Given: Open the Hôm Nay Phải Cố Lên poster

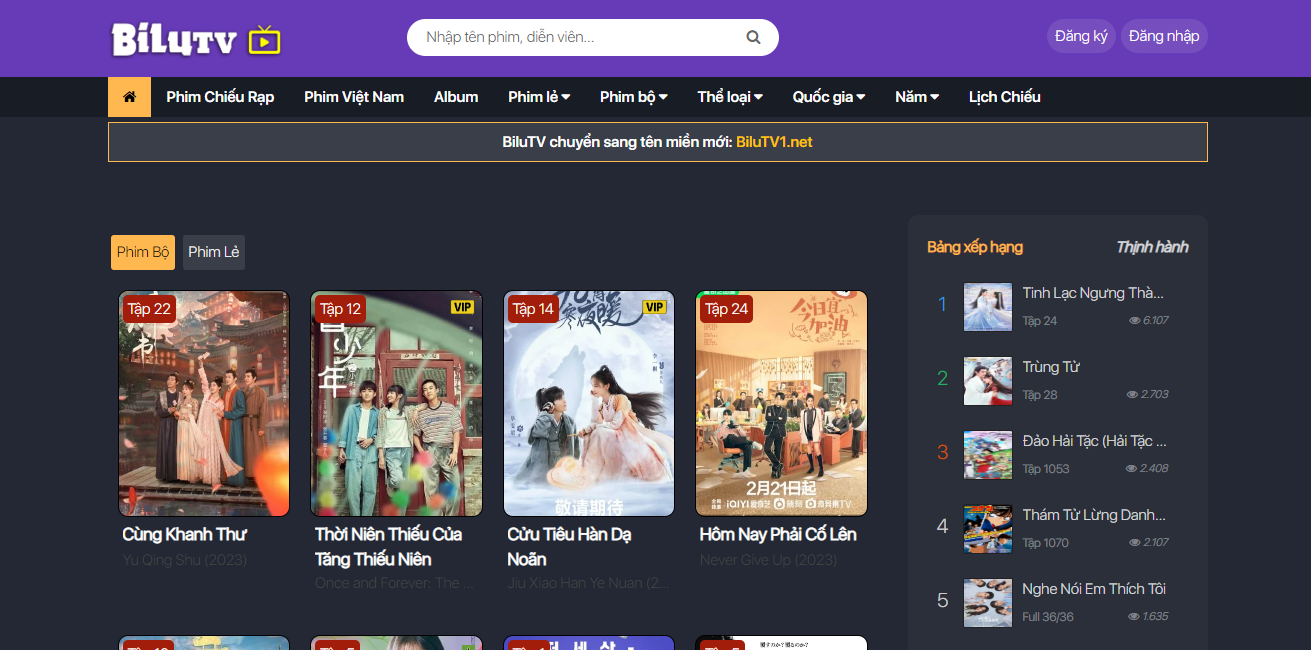Looking at the screenshot, I should pos(781,404).
